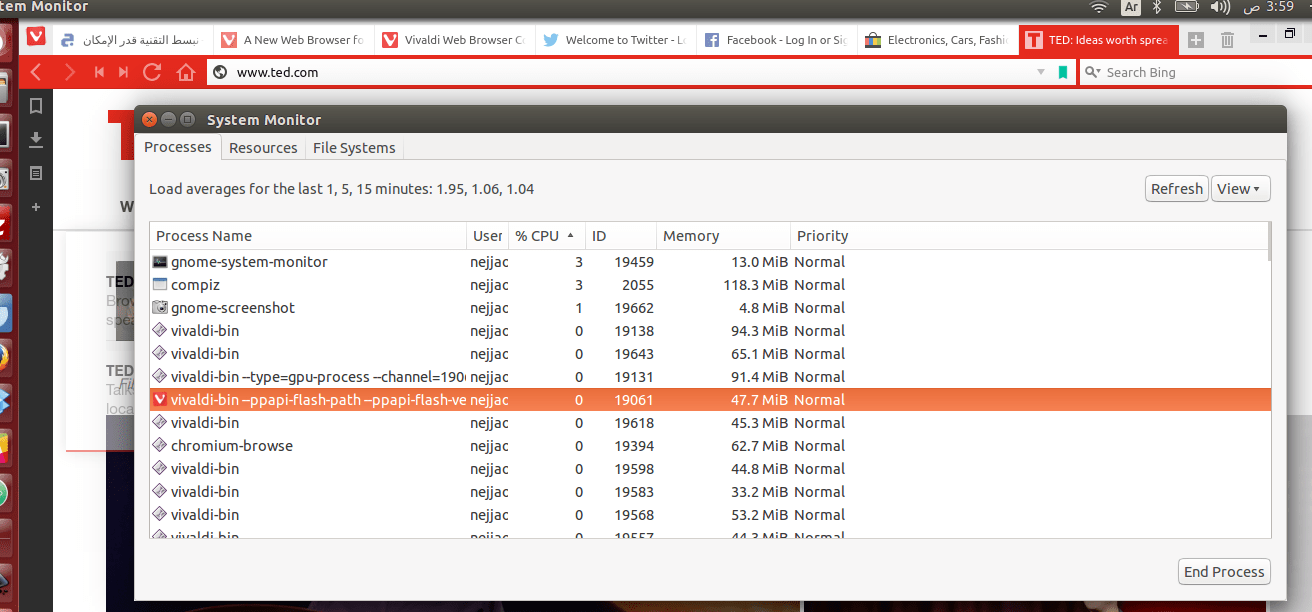Viewport: 1312px width, 612px height.
Task: Add a web panel with plus icon
Action: (36, 207)
